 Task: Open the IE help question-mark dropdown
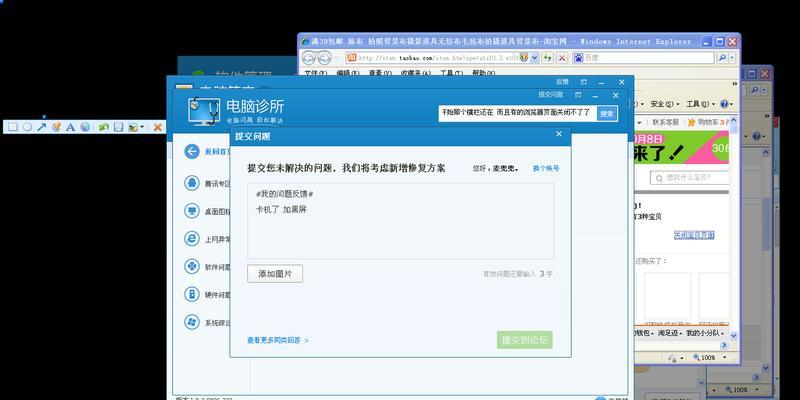tap(726, 104)
